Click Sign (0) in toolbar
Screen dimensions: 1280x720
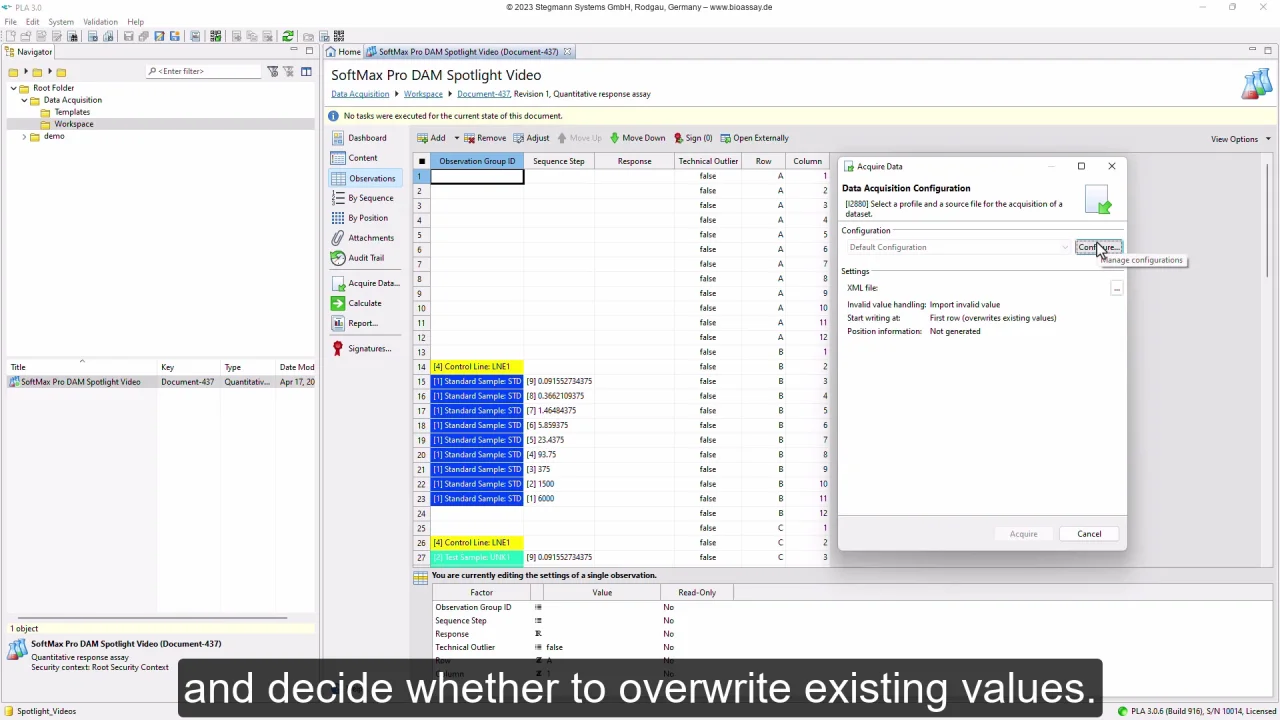point(693,138)
